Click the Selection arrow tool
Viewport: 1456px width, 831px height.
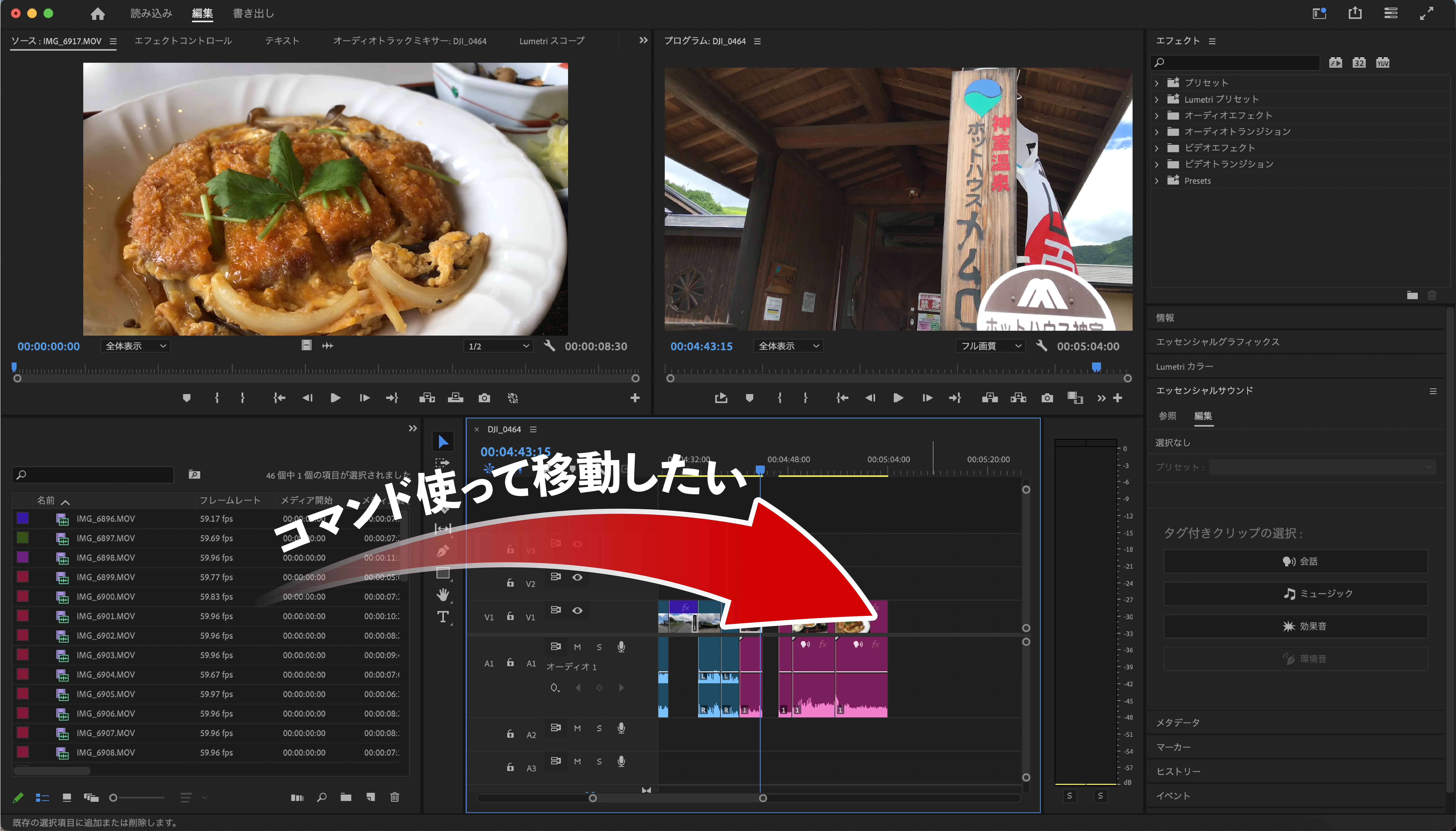443,441
